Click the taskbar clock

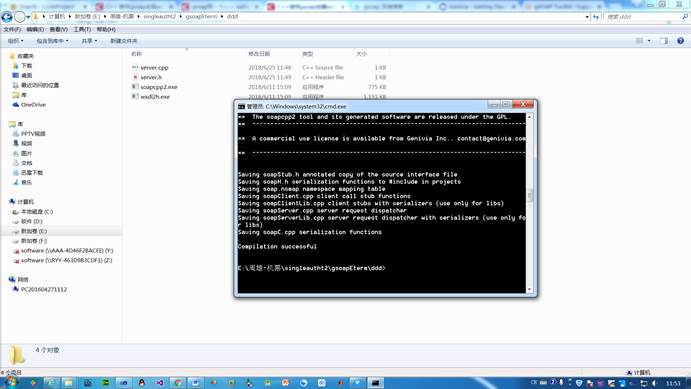(673, 383)
